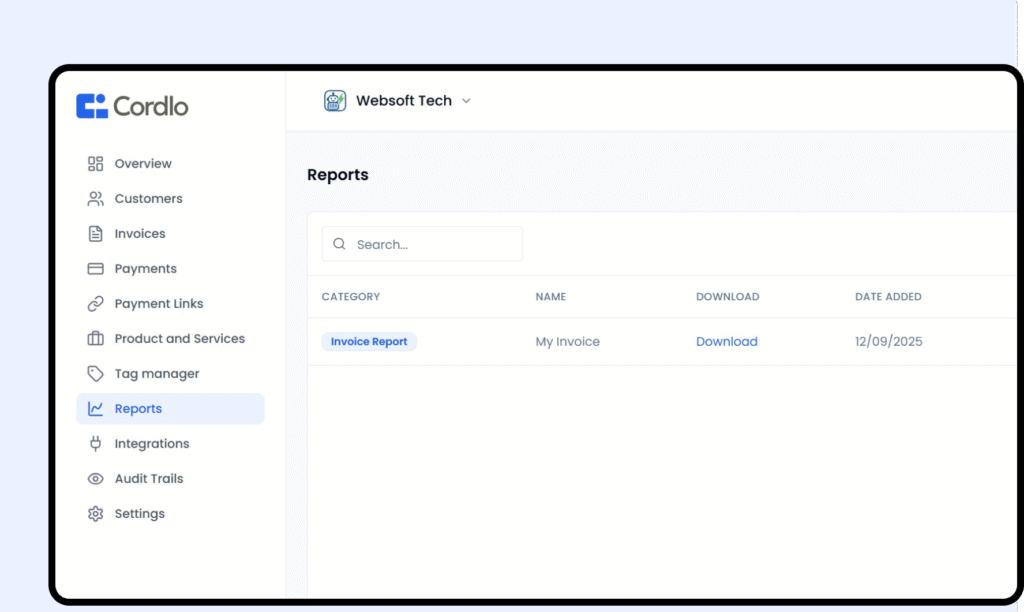Click the Websoft Tech company avatar
The height and width of the screenshot is (612, 1024).
coord(335,101)
